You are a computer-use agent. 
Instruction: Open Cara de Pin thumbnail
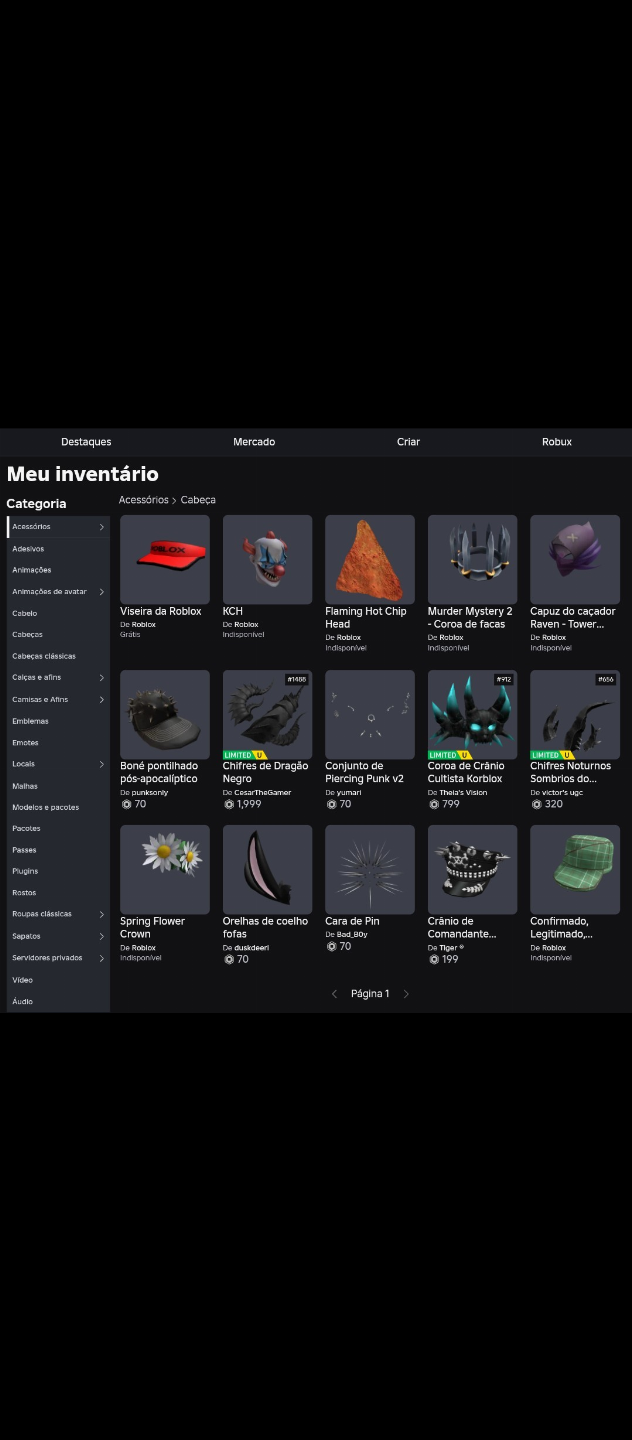click(x=370, y=870)
